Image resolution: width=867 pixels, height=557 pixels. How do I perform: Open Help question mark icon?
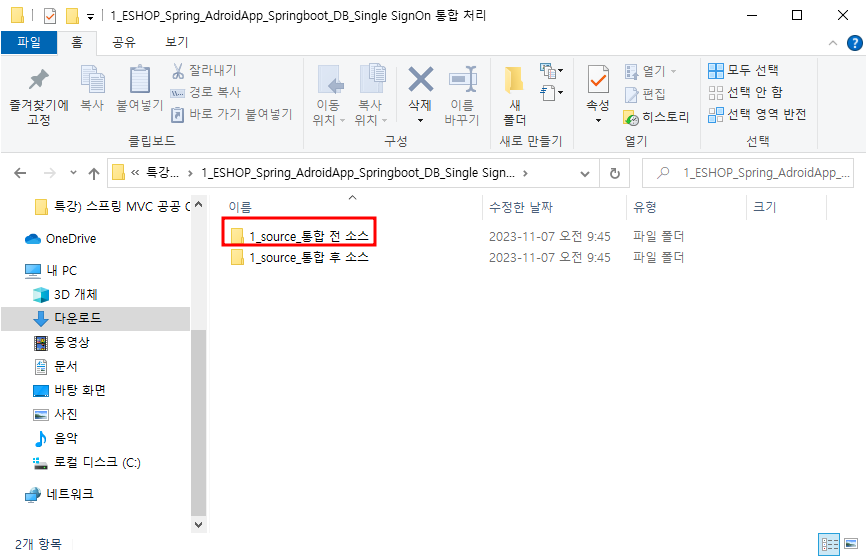[855, 43]
